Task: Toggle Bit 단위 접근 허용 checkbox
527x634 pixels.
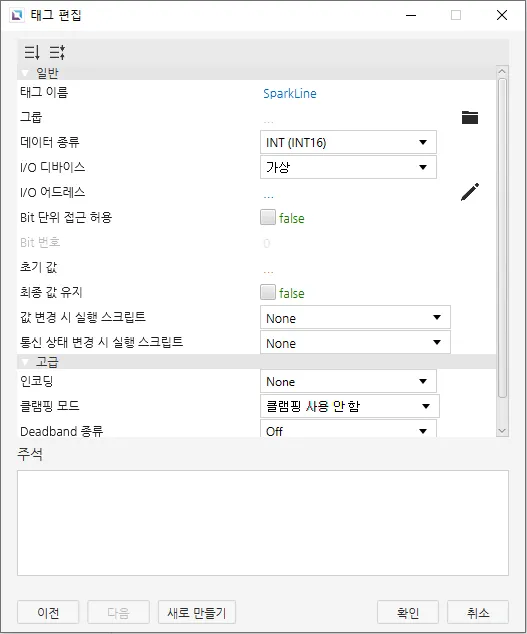Action: coord(268,217)
